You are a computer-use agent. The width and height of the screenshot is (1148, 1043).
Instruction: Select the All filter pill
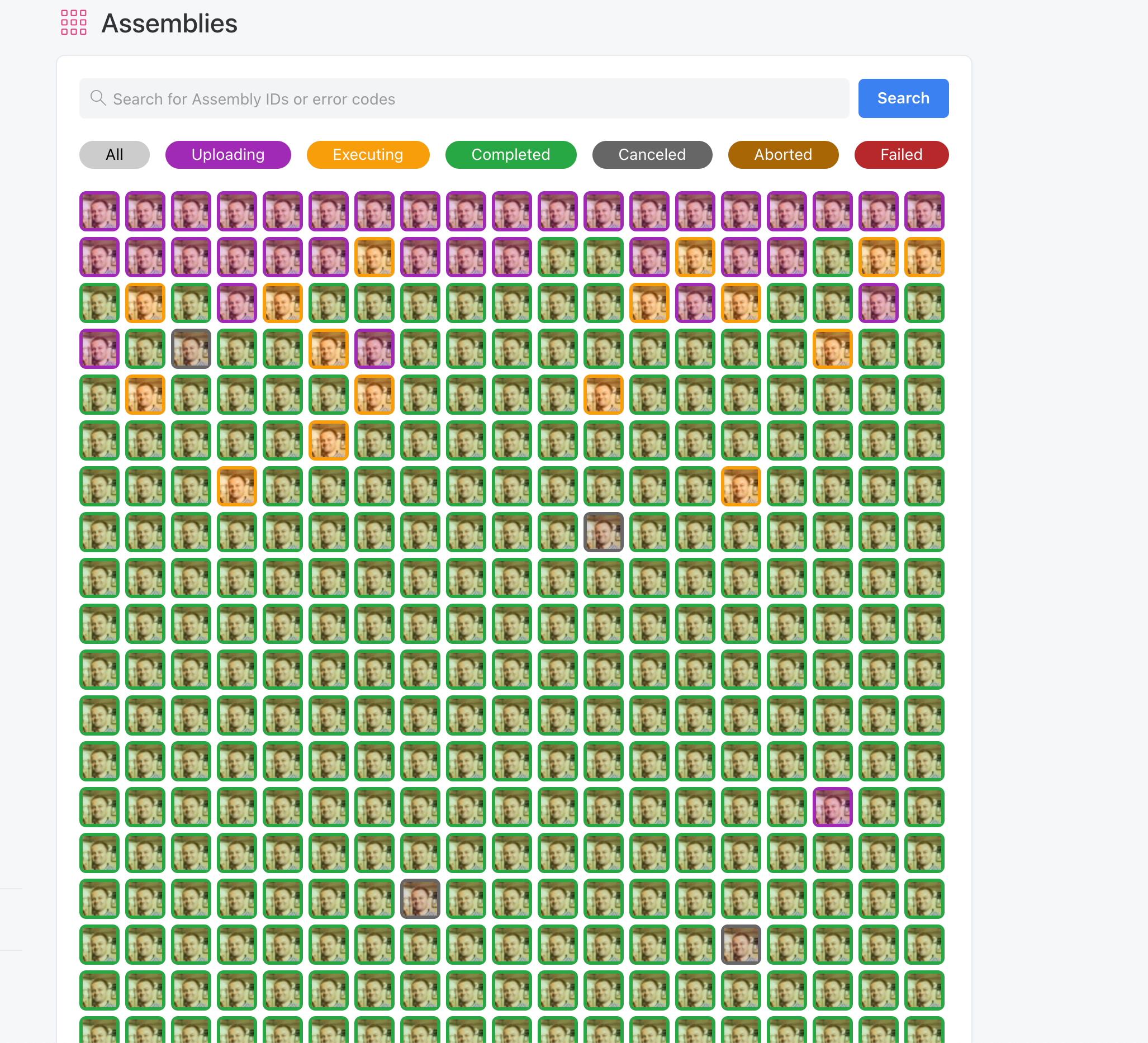114,154
